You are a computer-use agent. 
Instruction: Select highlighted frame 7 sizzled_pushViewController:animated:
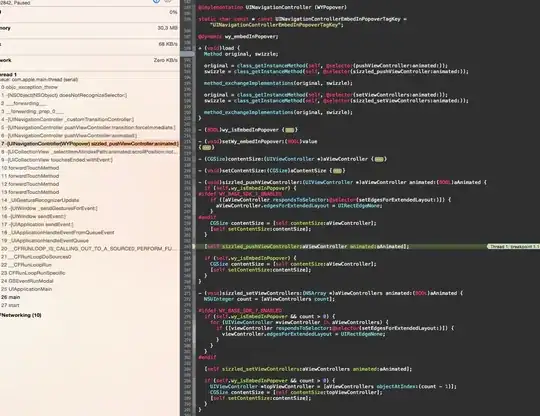[90, 144]
